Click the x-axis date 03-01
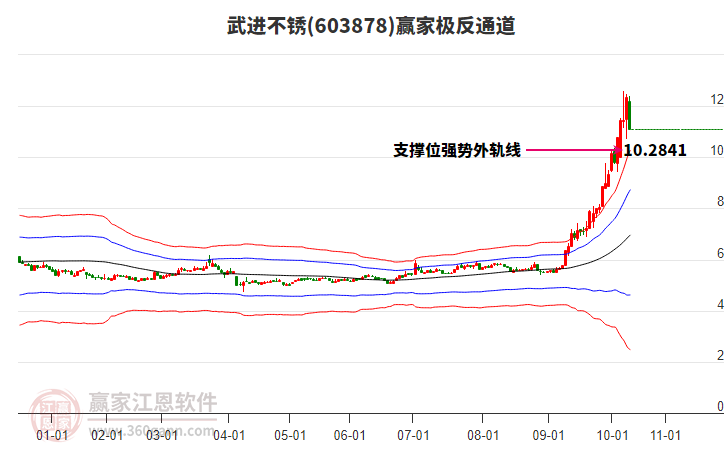The height and width of the screenshot is (450, 726). coord(162,435)
